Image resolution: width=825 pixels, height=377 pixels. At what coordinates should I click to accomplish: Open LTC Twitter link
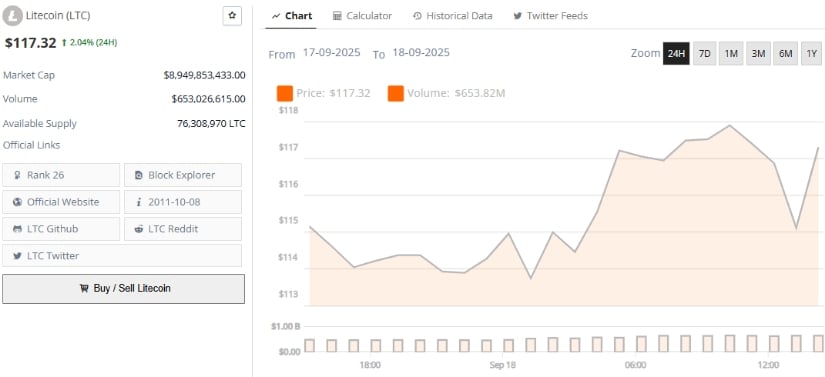coord(122,256)
